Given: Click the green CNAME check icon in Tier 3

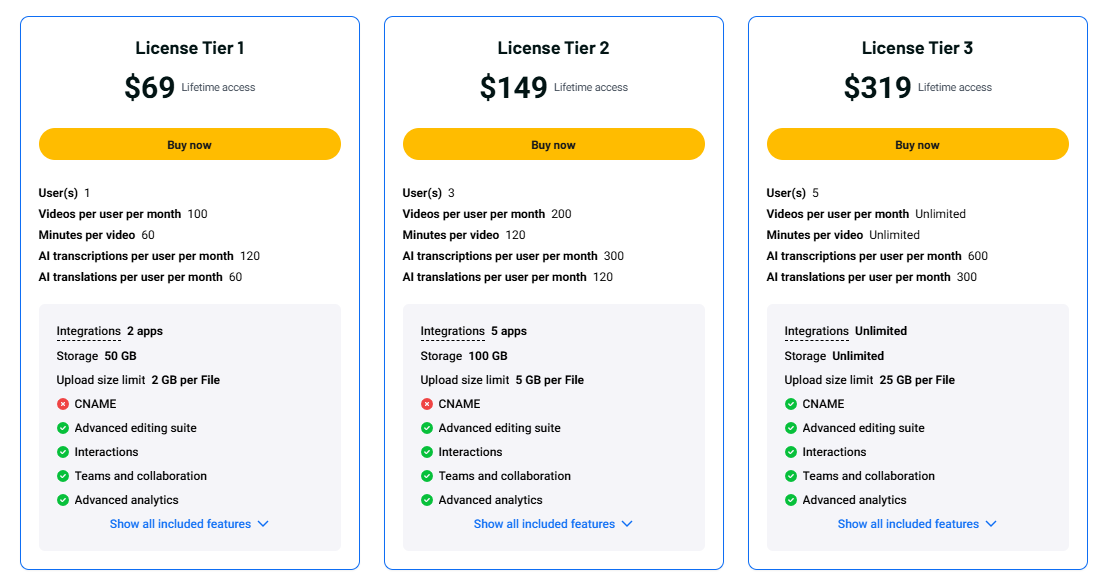Looking at the screenshot, I should pyautogui.click(x=791, y=404).
